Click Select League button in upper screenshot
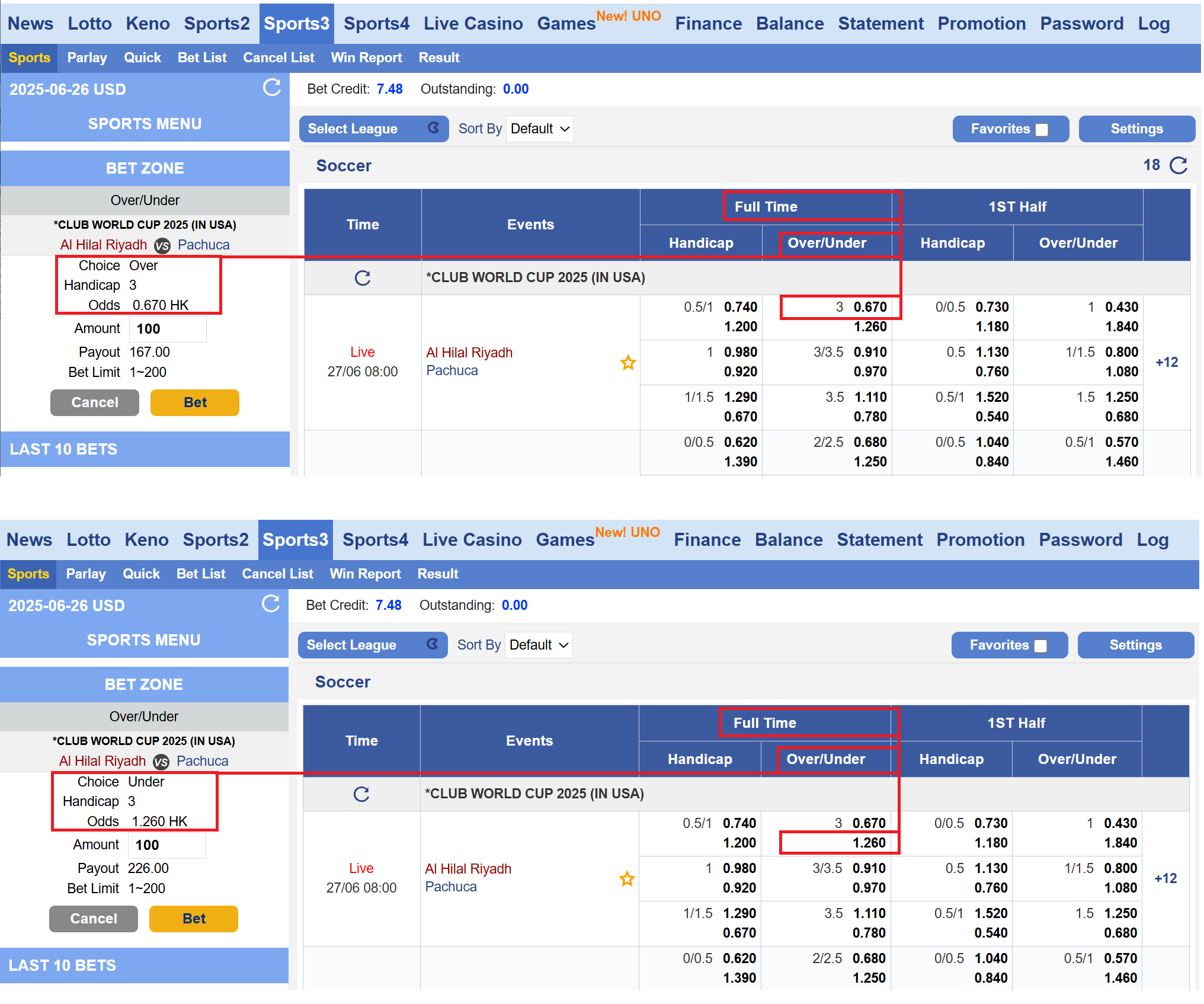The height and width of the screenshot is (1004, 1204). coord(374,129)
